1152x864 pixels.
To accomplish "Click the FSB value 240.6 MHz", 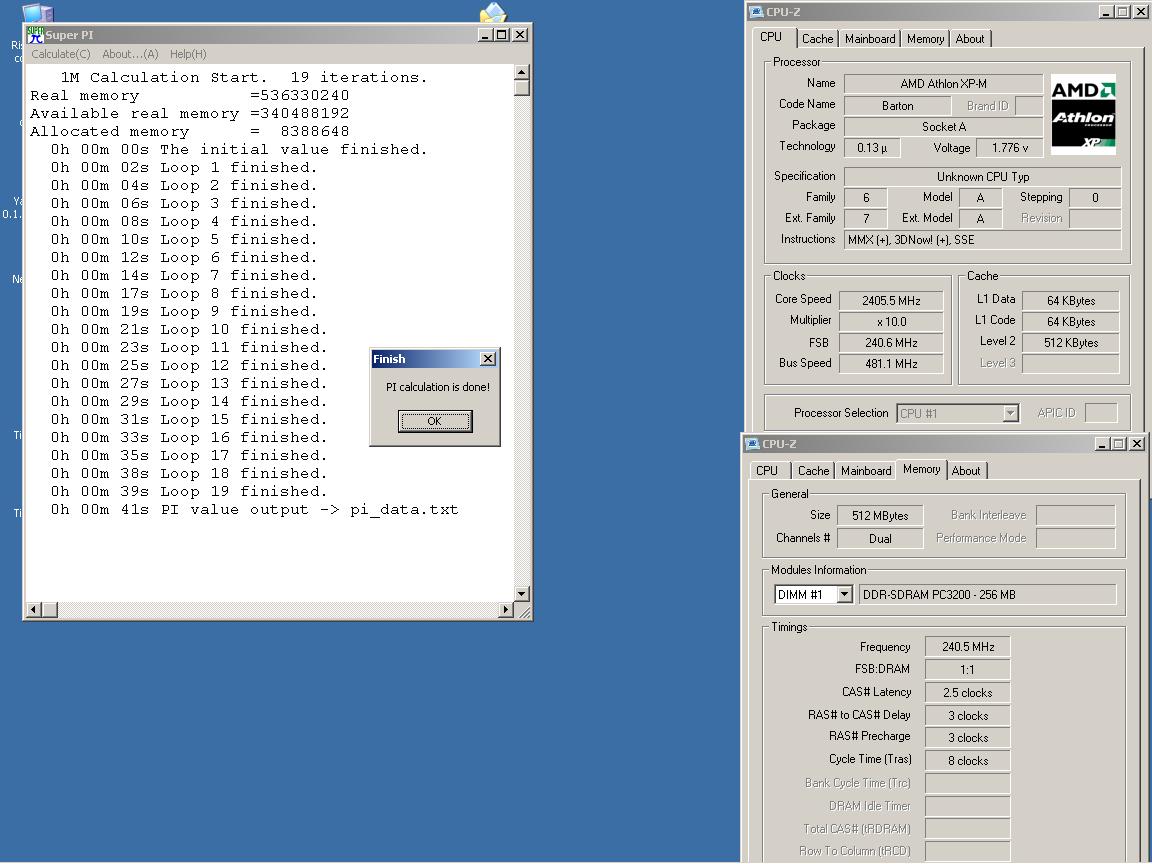I will tap(891, 343).
